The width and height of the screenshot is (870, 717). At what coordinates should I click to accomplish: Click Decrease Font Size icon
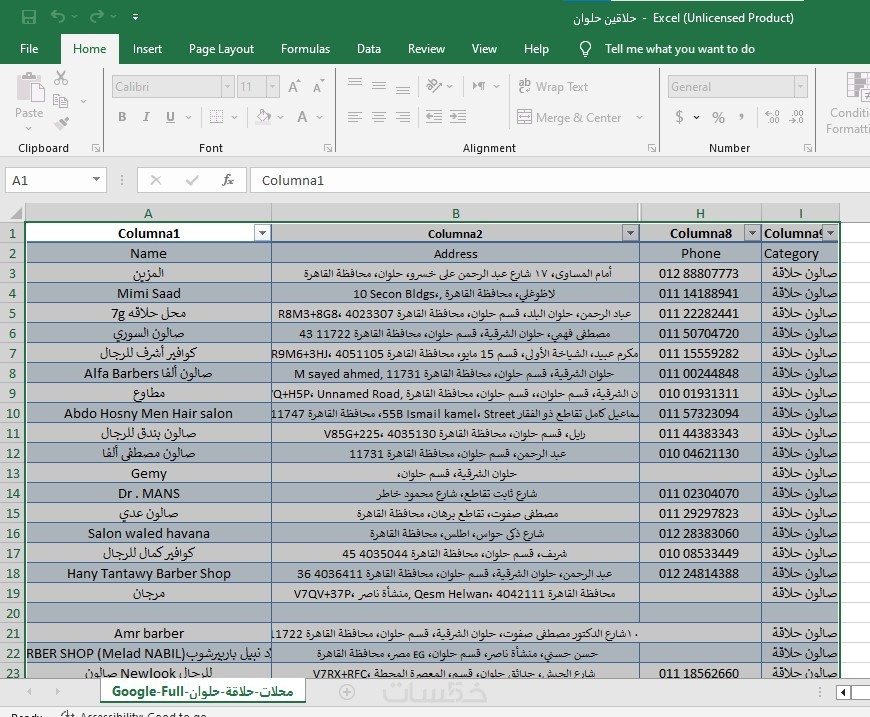[318, 87]
